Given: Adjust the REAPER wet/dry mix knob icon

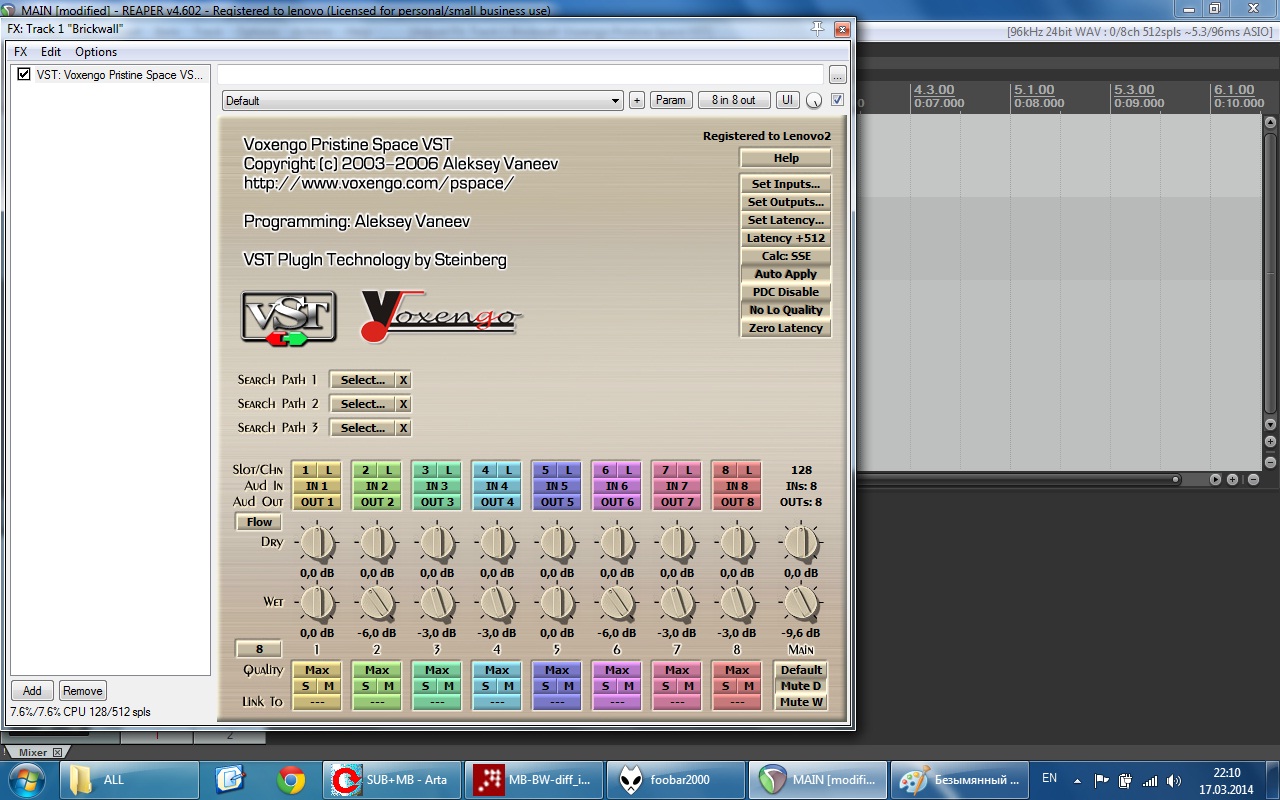Looking at the screenshot, I should pyautogui.click(x=814, y=101).
